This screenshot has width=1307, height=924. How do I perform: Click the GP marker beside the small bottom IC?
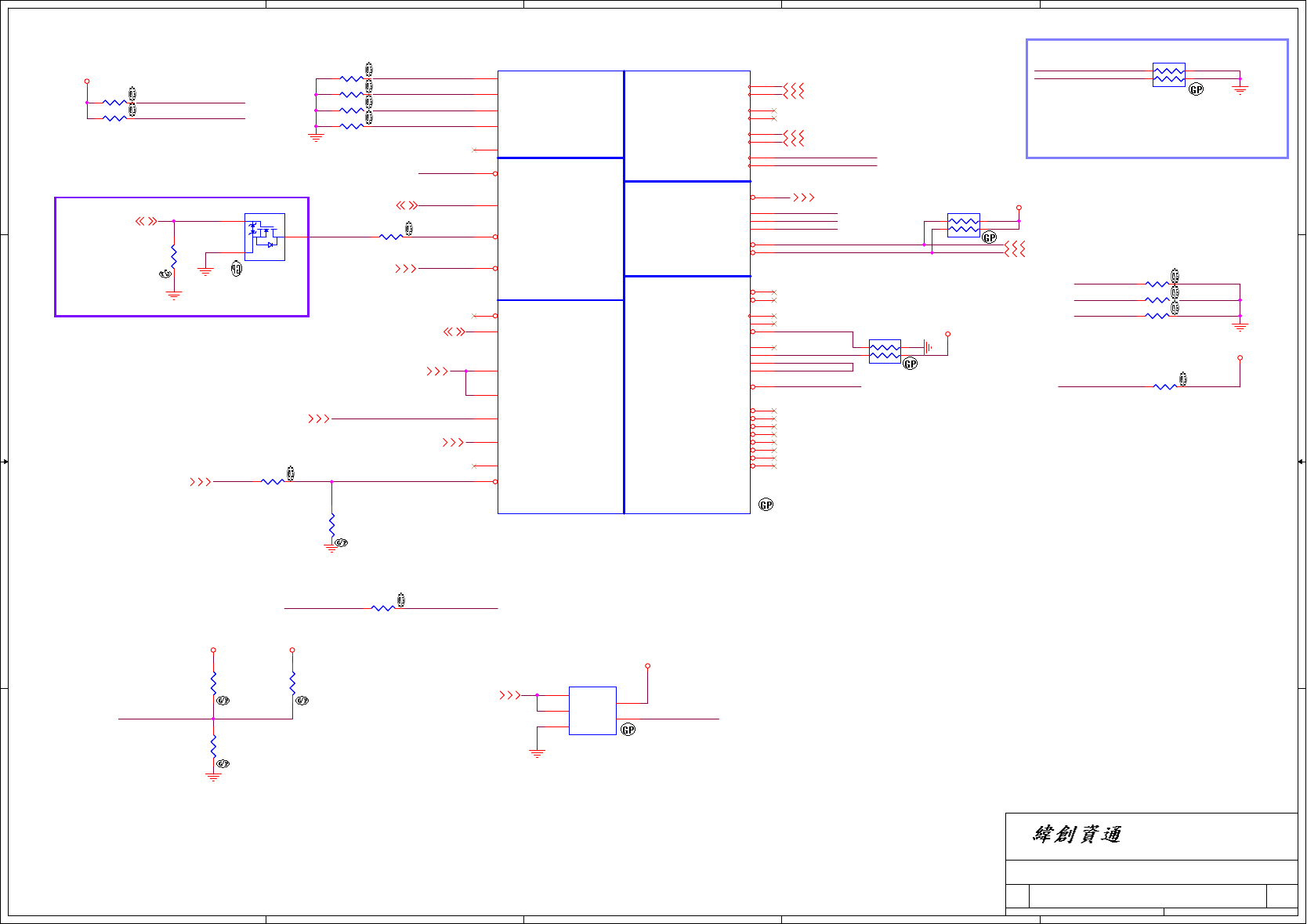click(x=628, y=730)
